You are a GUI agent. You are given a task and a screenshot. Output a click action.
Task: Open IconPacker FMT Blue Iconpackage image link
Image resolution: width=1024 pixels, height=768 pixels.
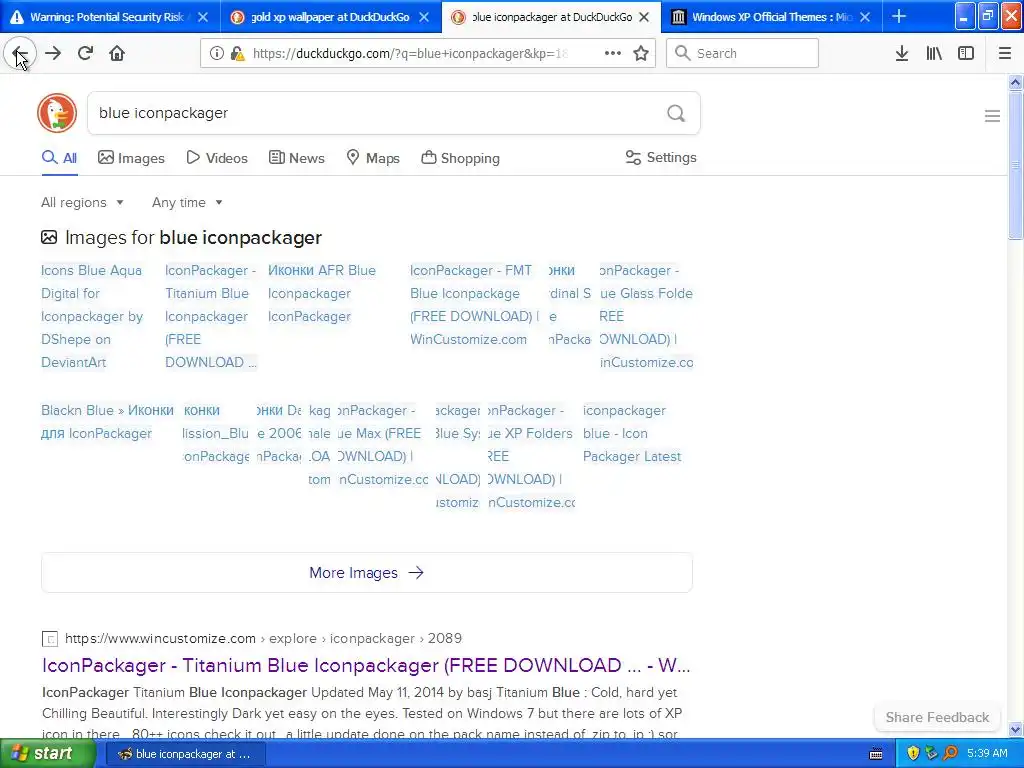(x=474, y=305)
